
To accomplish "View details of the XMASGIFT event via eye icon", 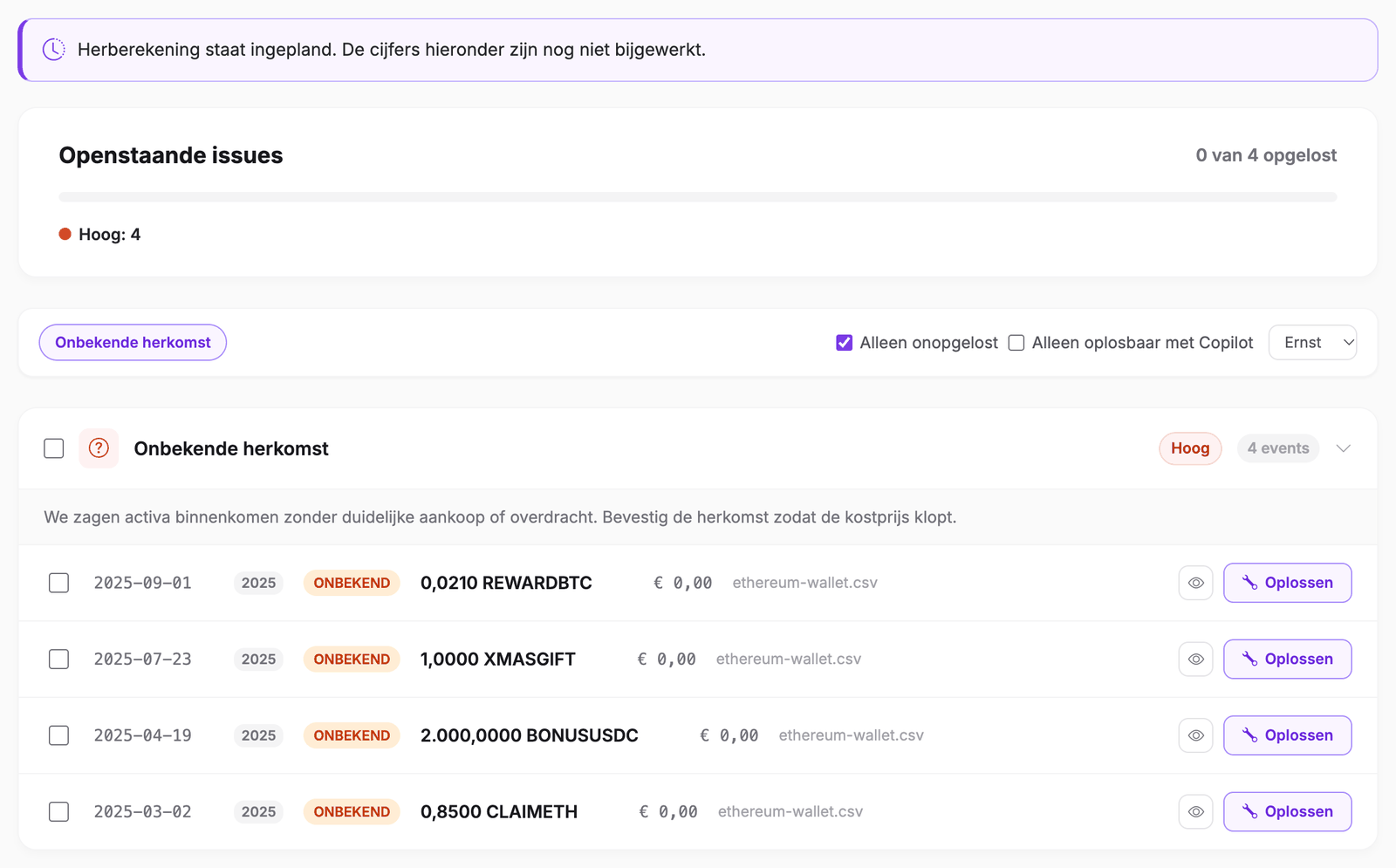I will (1195, 660).
